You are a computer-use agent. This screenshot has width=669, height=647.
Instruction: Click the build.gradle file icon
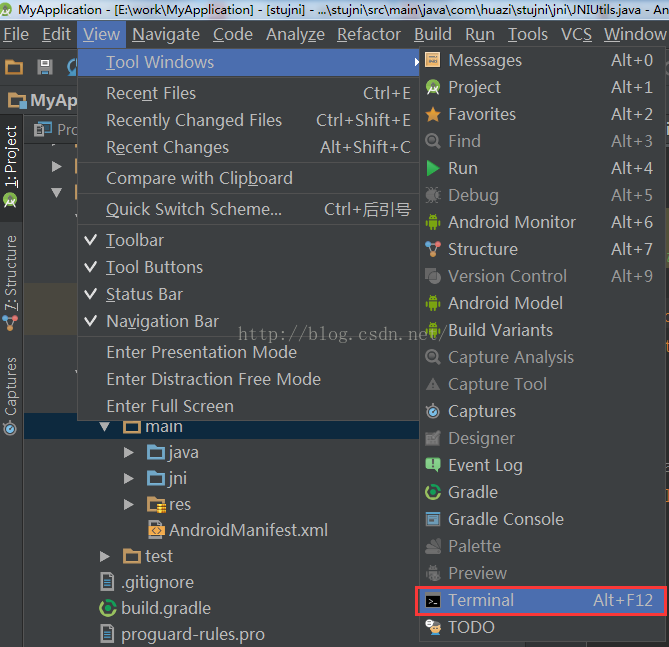108,608
